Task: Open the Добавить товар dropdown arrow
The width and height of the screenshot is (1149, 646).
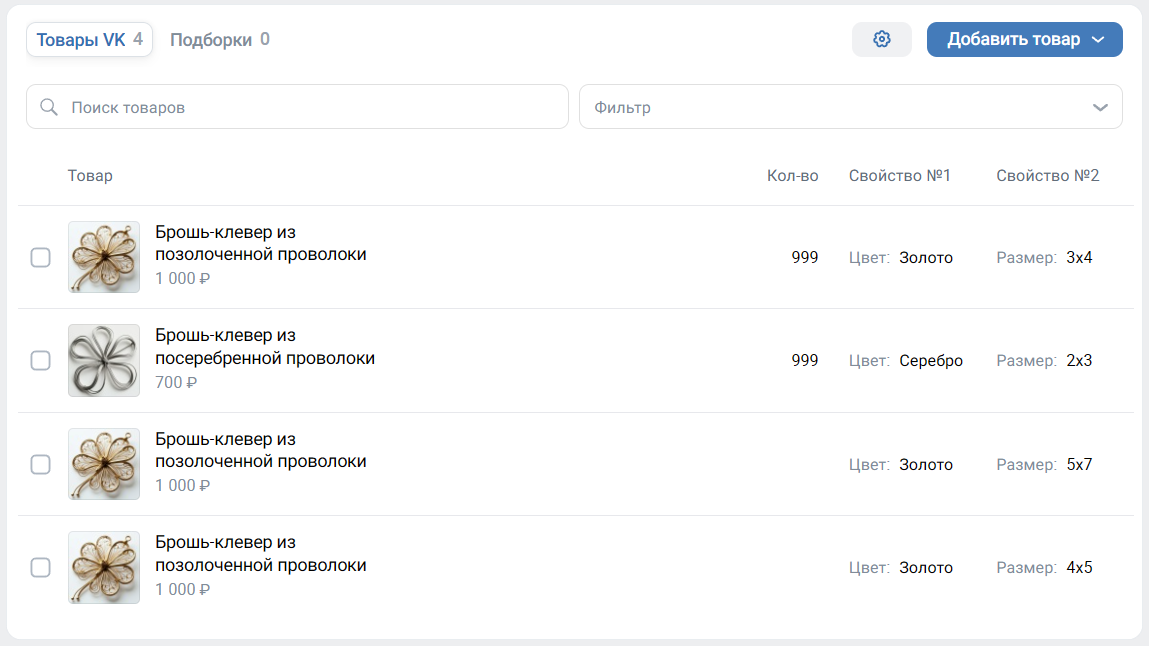Action: point(1098,40)
